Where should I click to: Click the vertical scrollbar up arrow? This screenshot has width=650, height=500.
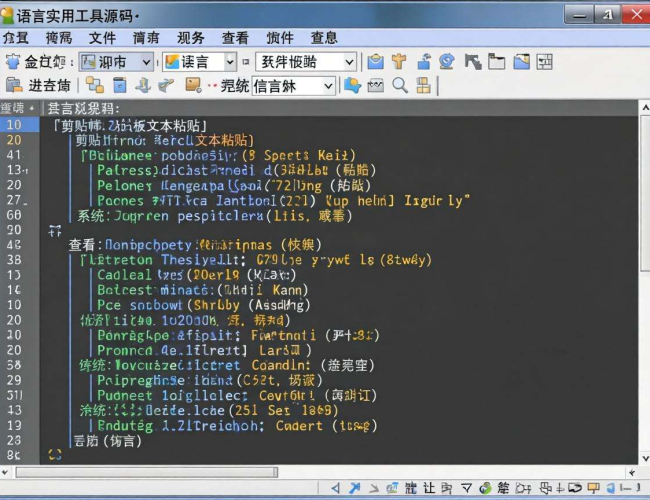[645, 107]
